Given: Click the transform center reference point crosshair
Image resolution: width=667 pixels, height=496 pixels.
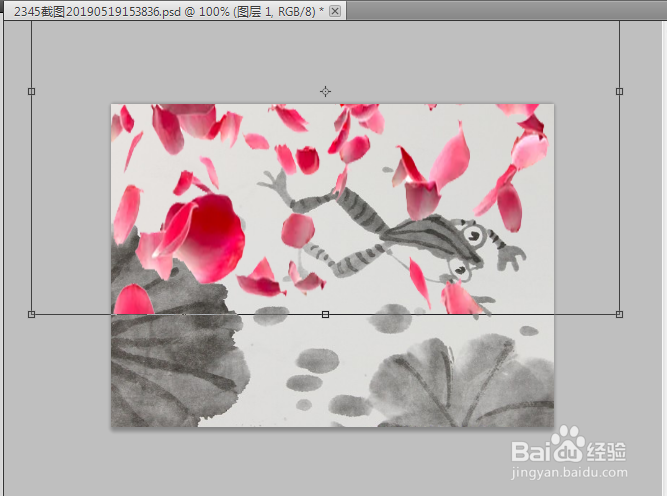Looking at the screenshot, I should pos(325,91).
